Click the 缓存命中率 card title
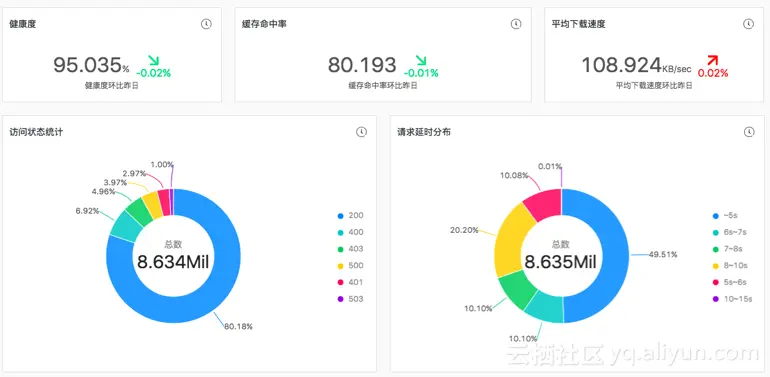 (264, 24)
